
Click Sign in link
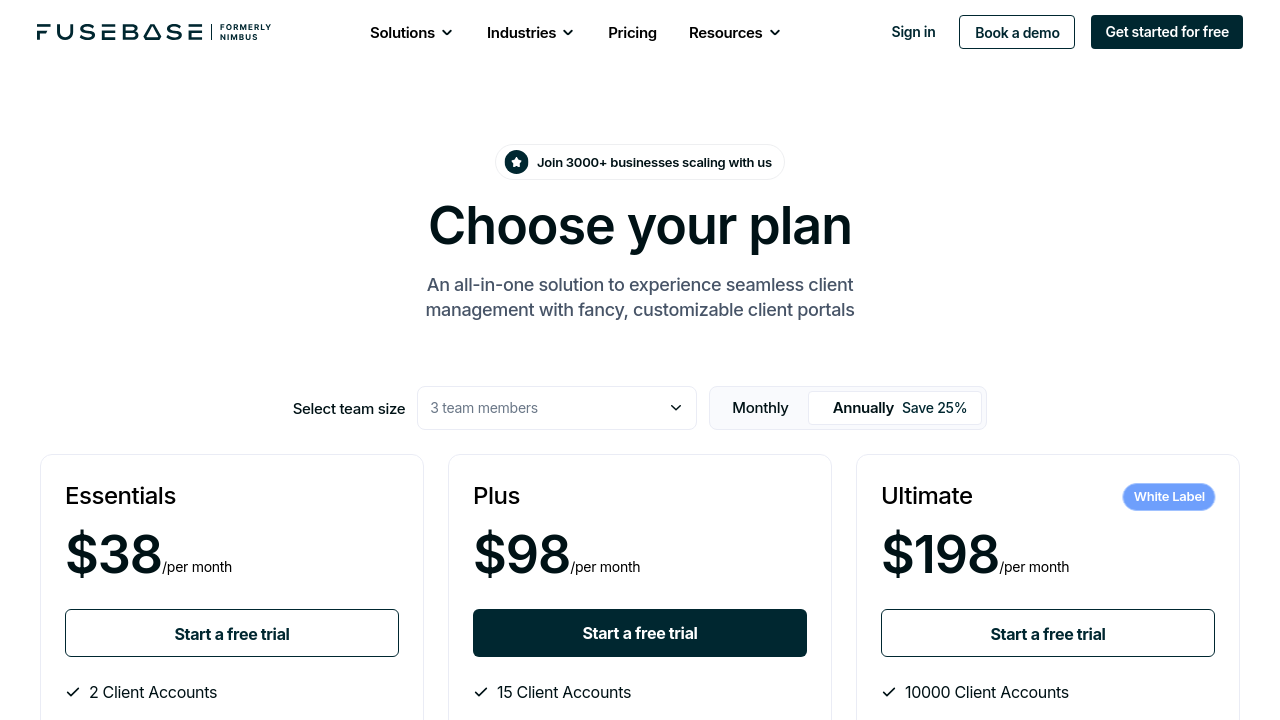tap(913, 32)
